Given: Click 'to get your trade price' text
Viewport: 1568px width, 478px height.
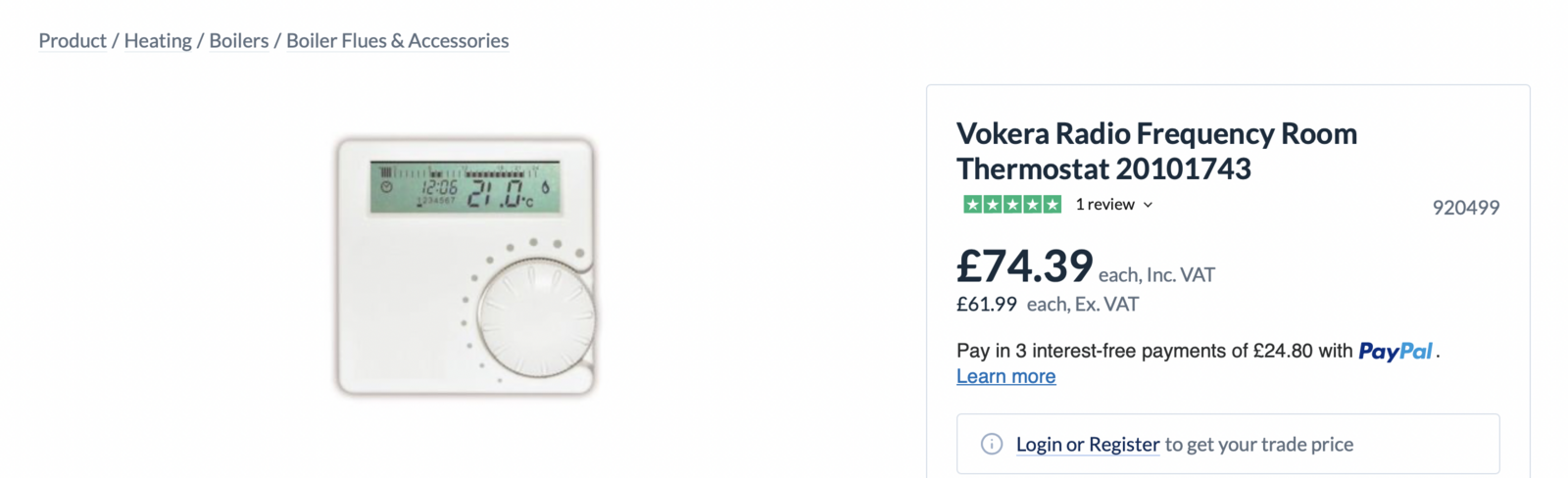Looking at the screenshot, I should [1258, 445].
